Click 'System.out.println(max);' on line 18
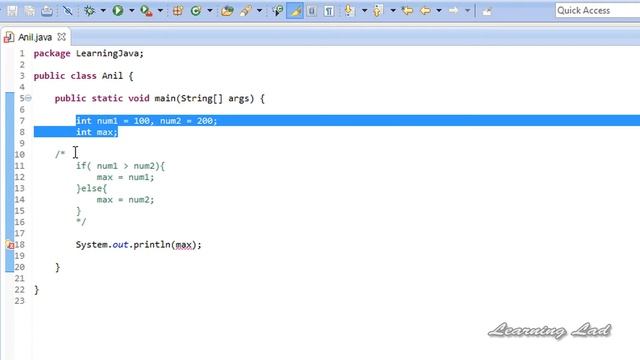This screenshot has width=640, height=360. coord(138,244)
